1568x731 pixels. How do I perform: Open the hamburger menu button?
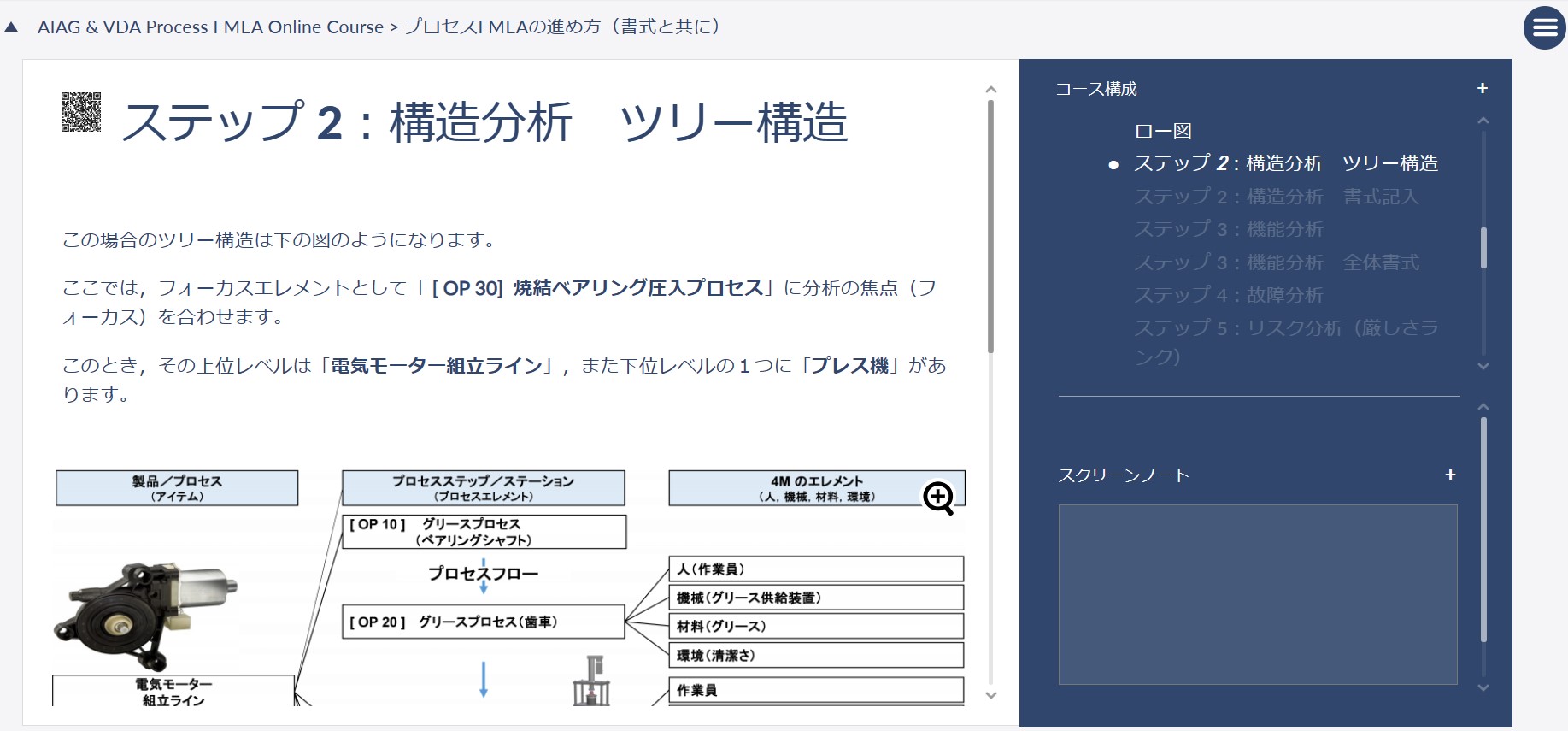(x=1545, y=28)
